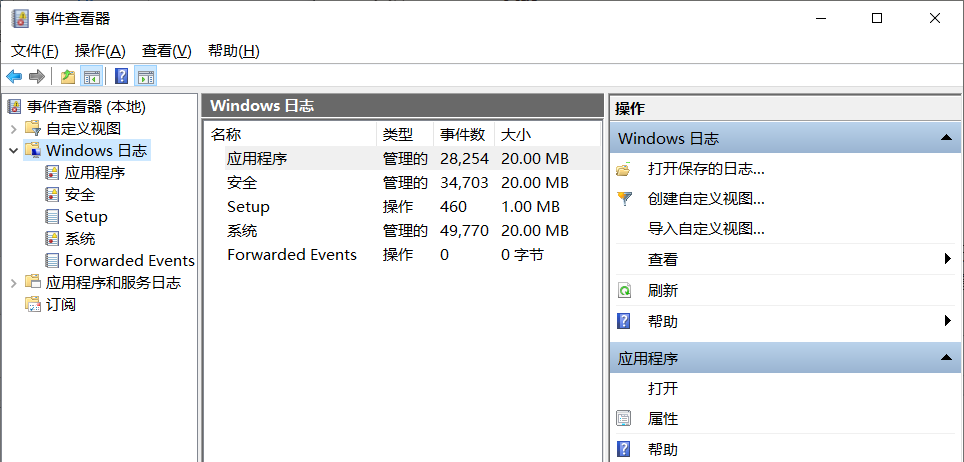Click the 事件查看器 (本地) root node icon
964x462 pixels.
[x=14, y=107]
